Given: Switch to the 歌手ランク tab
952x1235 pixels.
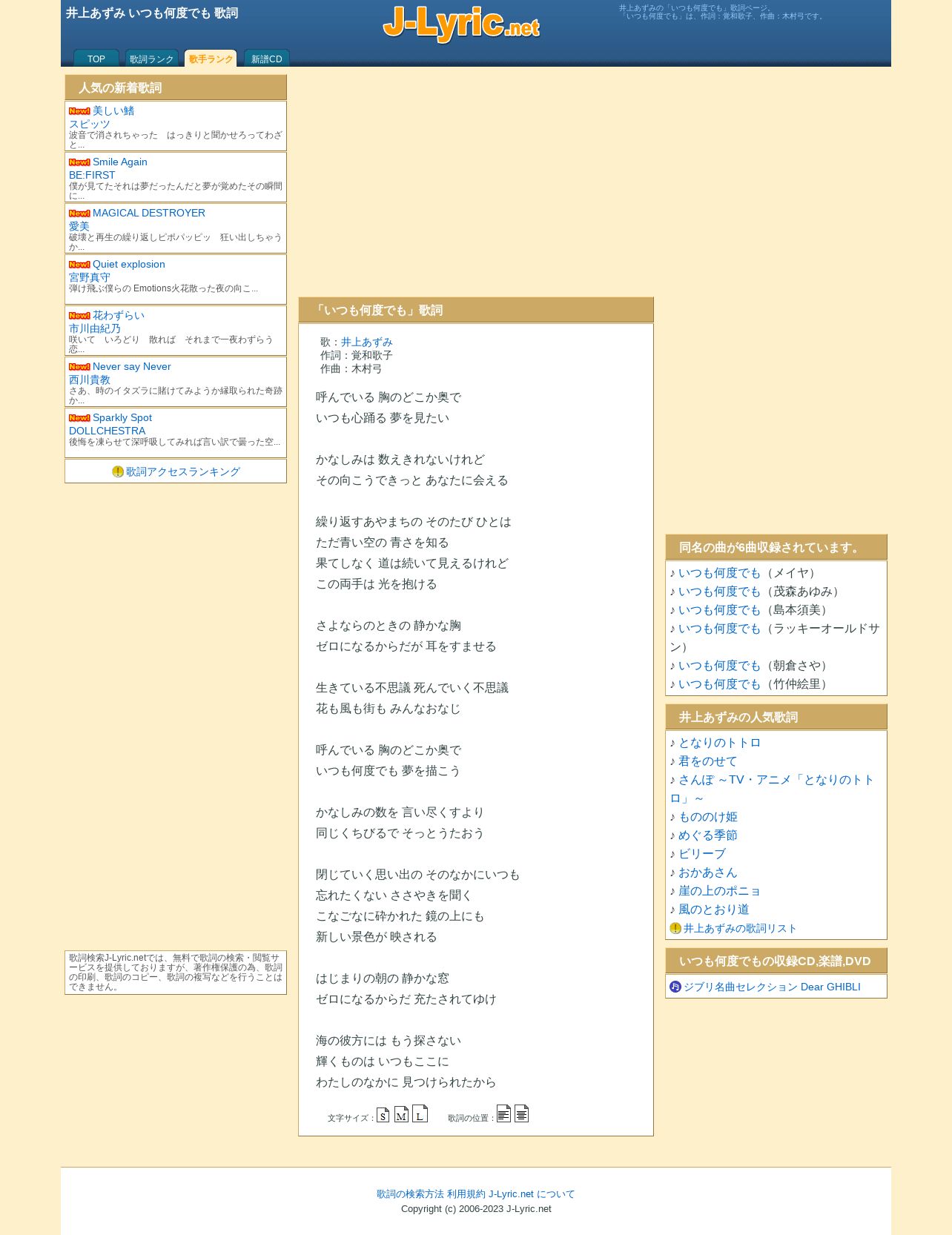Looking at the screenshot, I should (211, 59).
